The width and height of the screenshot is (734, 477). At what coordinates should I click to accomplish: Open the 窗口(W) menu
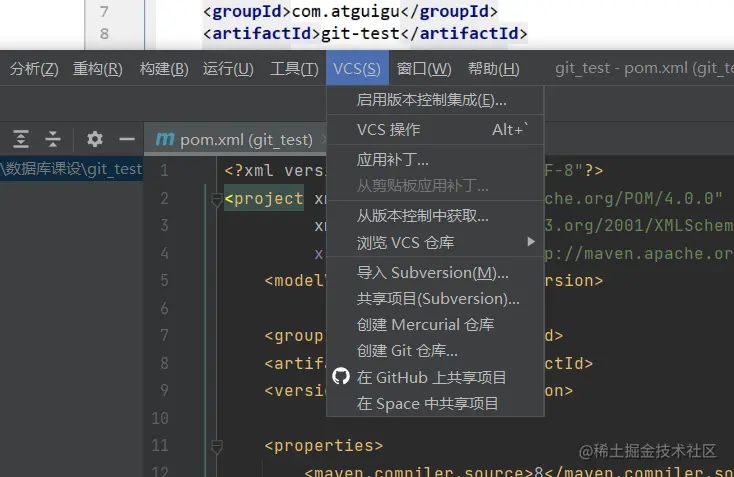point(424,69)
